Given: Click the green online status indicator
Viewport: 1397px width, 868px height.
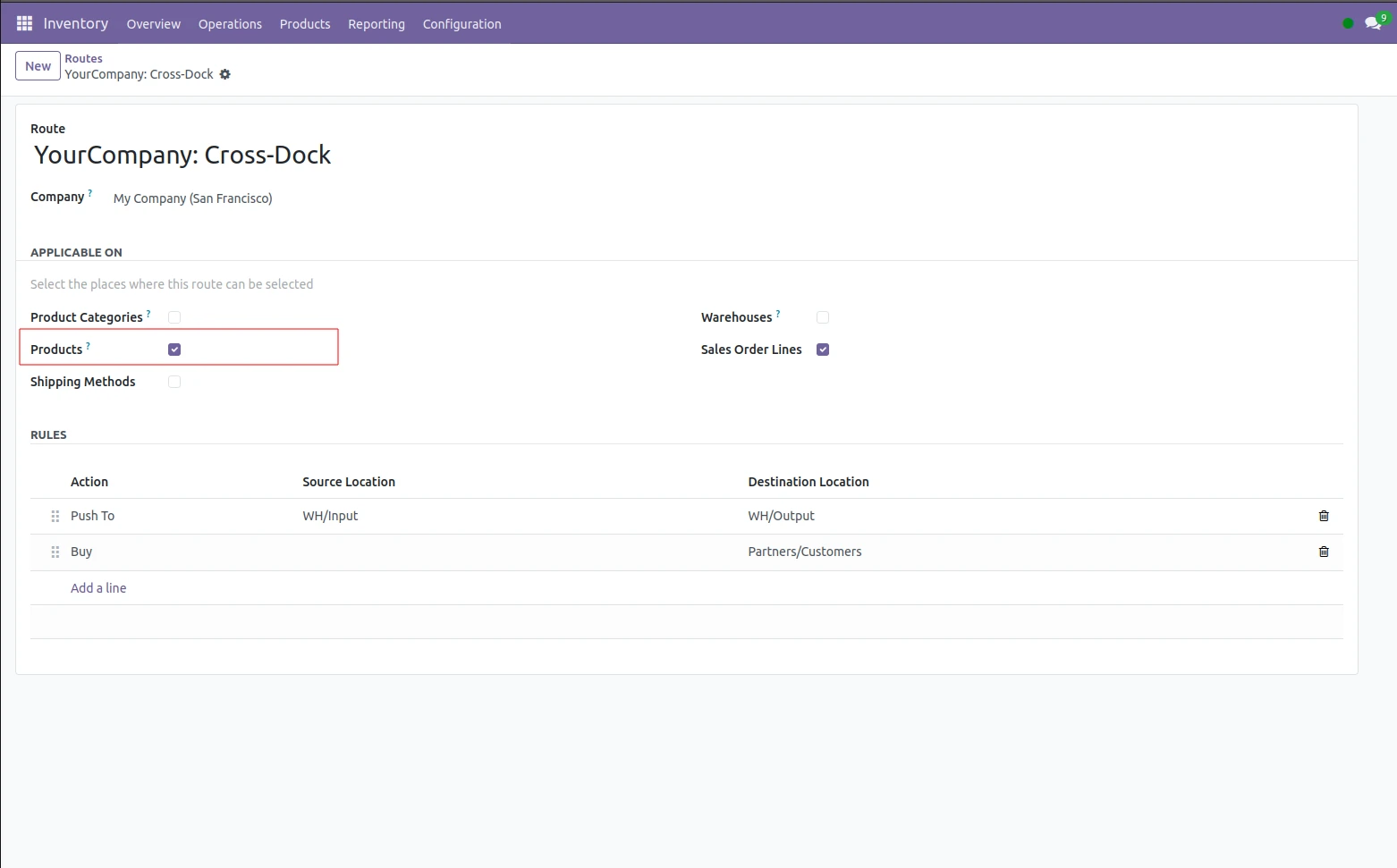Looking at the screenshot, I should coord(1348,23).
